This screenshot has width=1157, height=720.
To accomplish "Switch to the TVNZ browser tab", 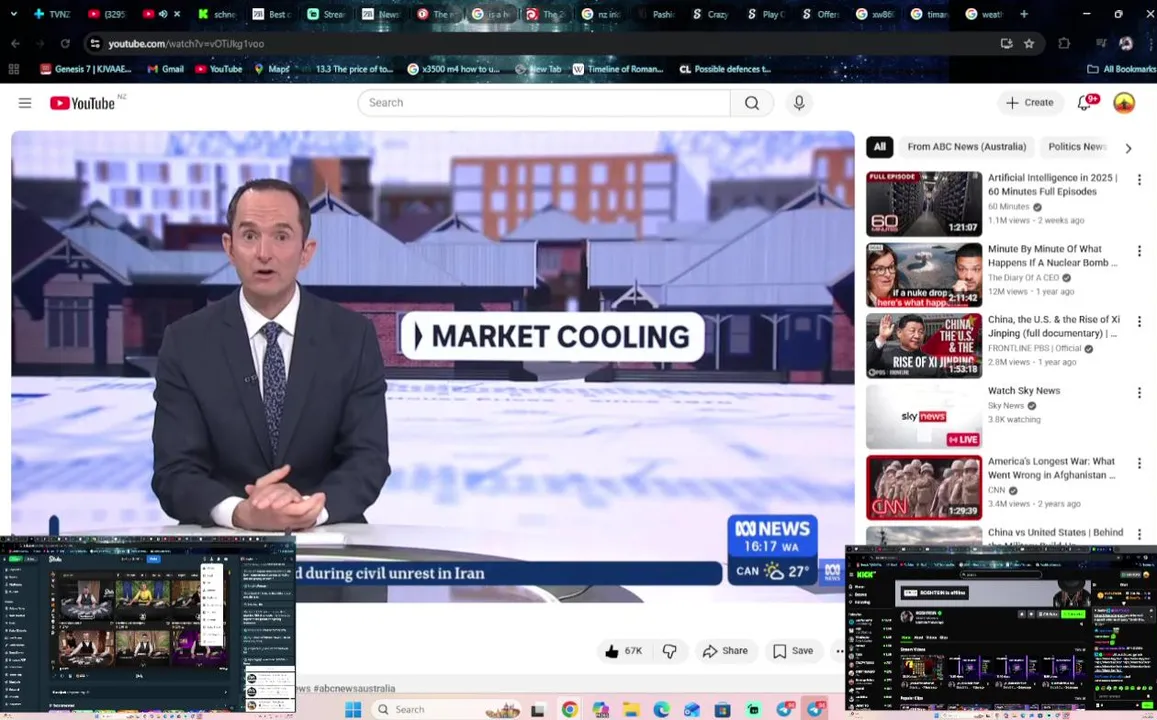I will click(52, 14).
